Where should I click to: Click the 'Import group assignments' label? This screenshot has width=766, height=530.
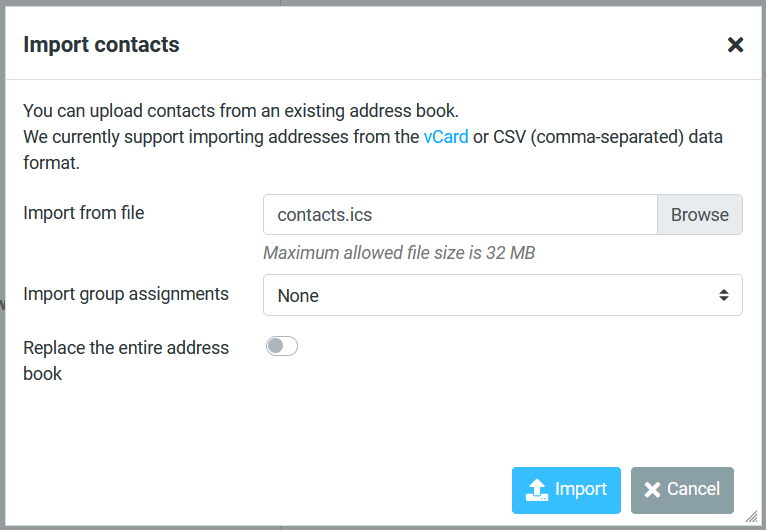click(126, 294)
